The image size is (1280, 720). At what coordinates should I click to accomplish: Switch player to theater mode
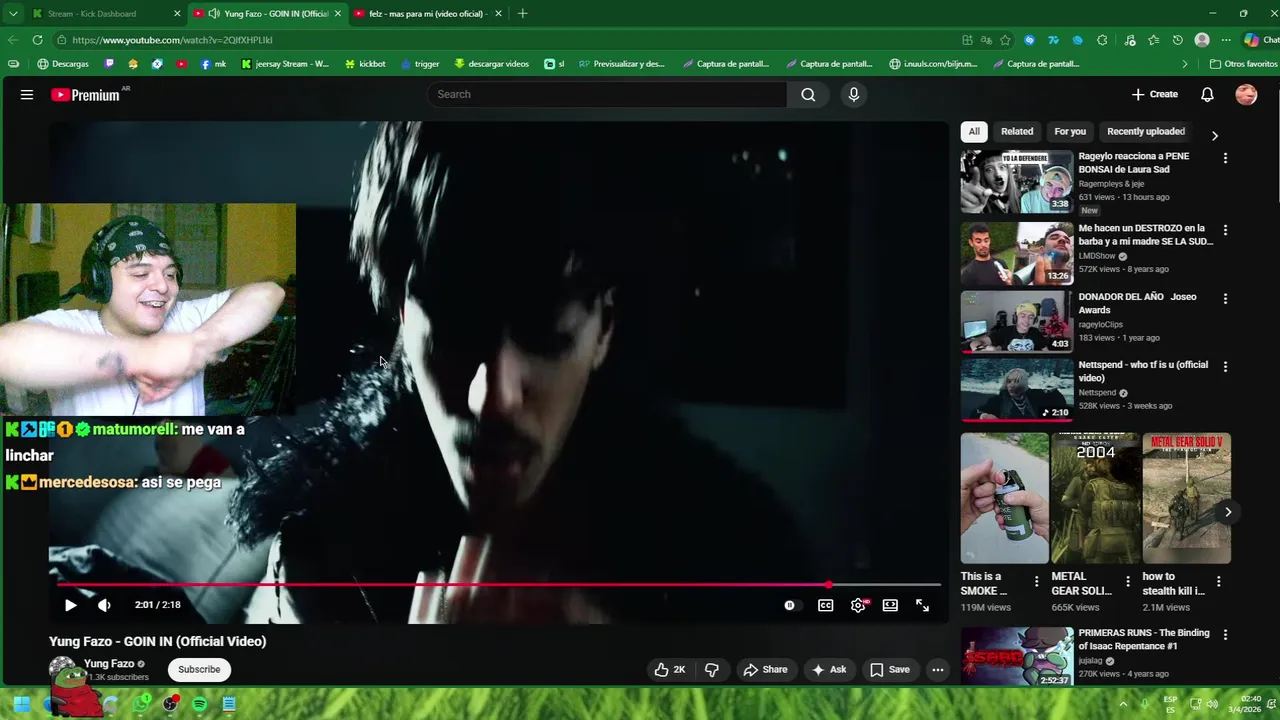point(890,605)
